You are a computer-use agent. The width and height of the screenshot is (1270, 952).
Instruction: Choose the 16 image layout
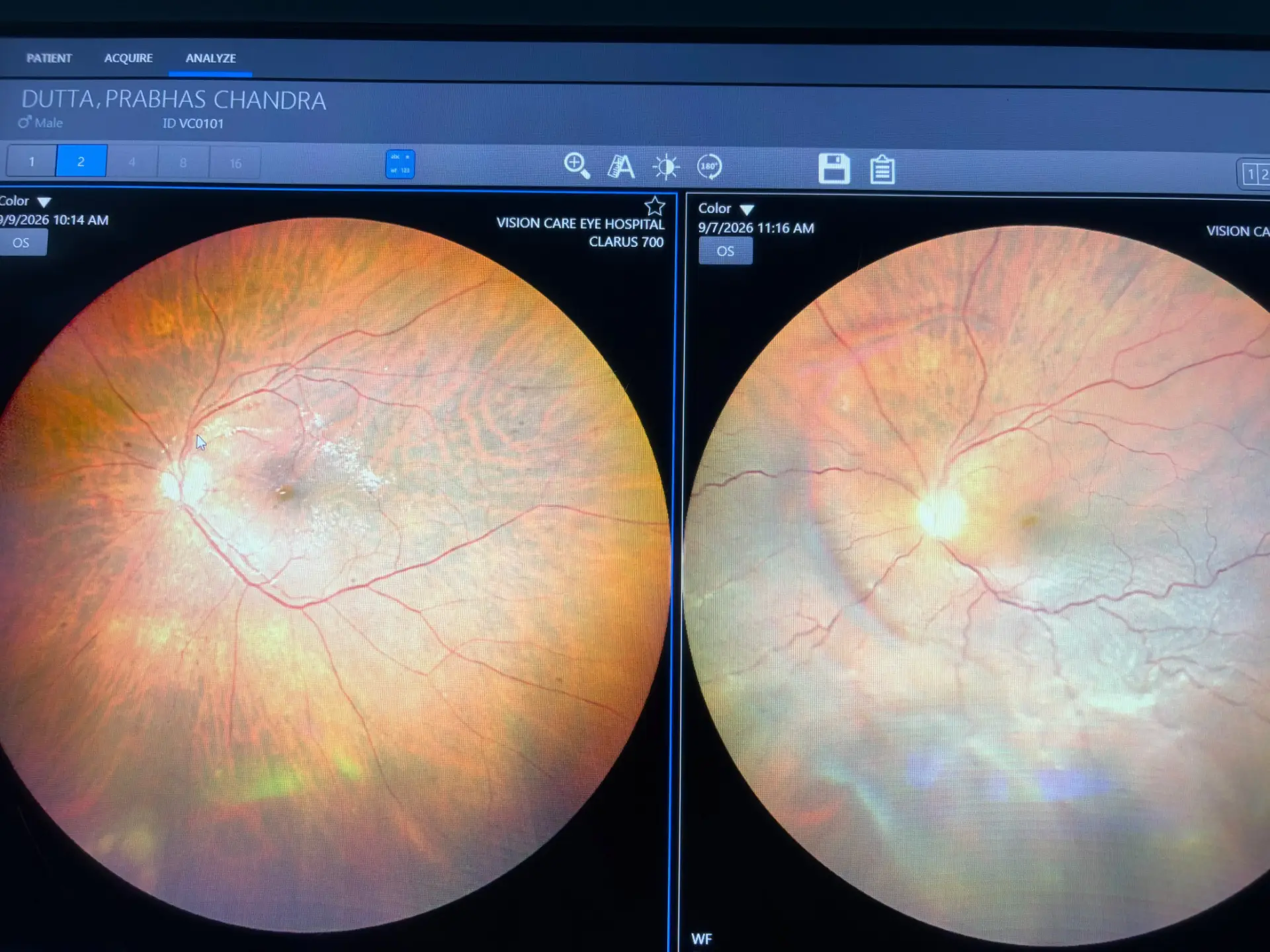tap(235, 163)
